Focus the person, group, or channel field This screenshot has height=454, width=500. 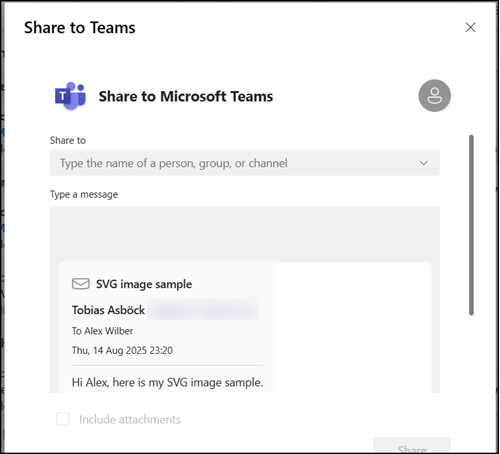pyautogui.click(x=245, y=163)
